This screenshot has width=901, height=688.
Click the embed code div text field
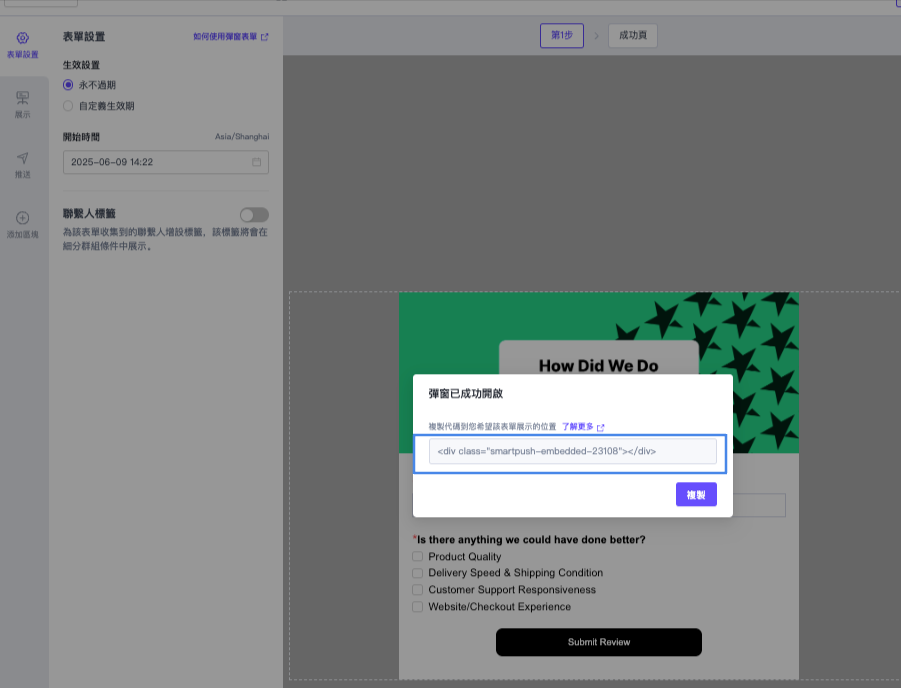572,452
